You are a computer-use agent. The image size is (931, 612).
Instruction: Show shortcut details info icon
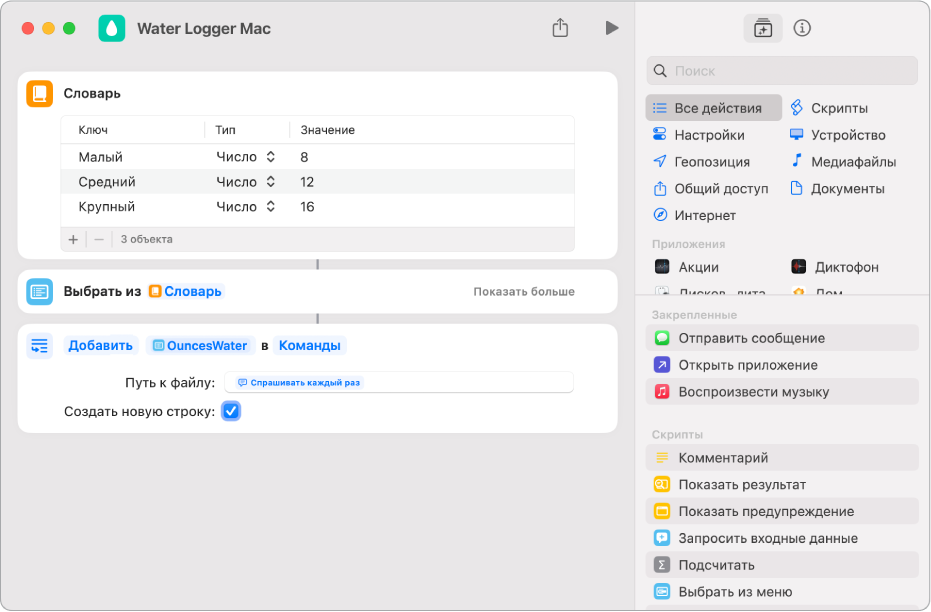[802, 28]
